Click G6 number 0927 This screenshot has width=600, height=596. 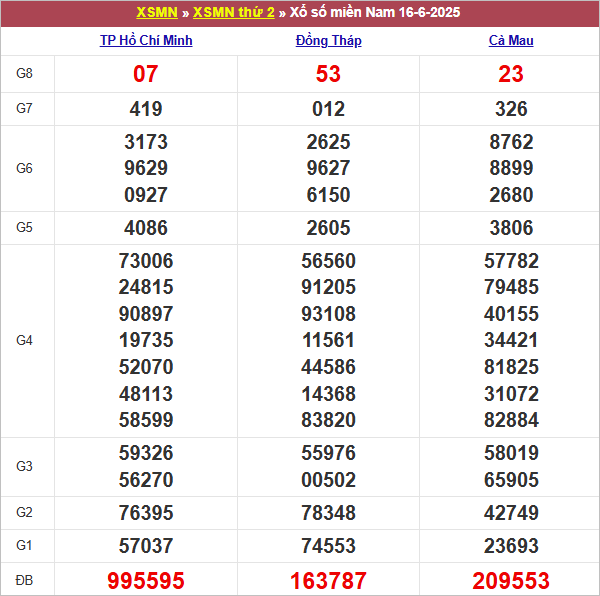(x=146, y=195)
